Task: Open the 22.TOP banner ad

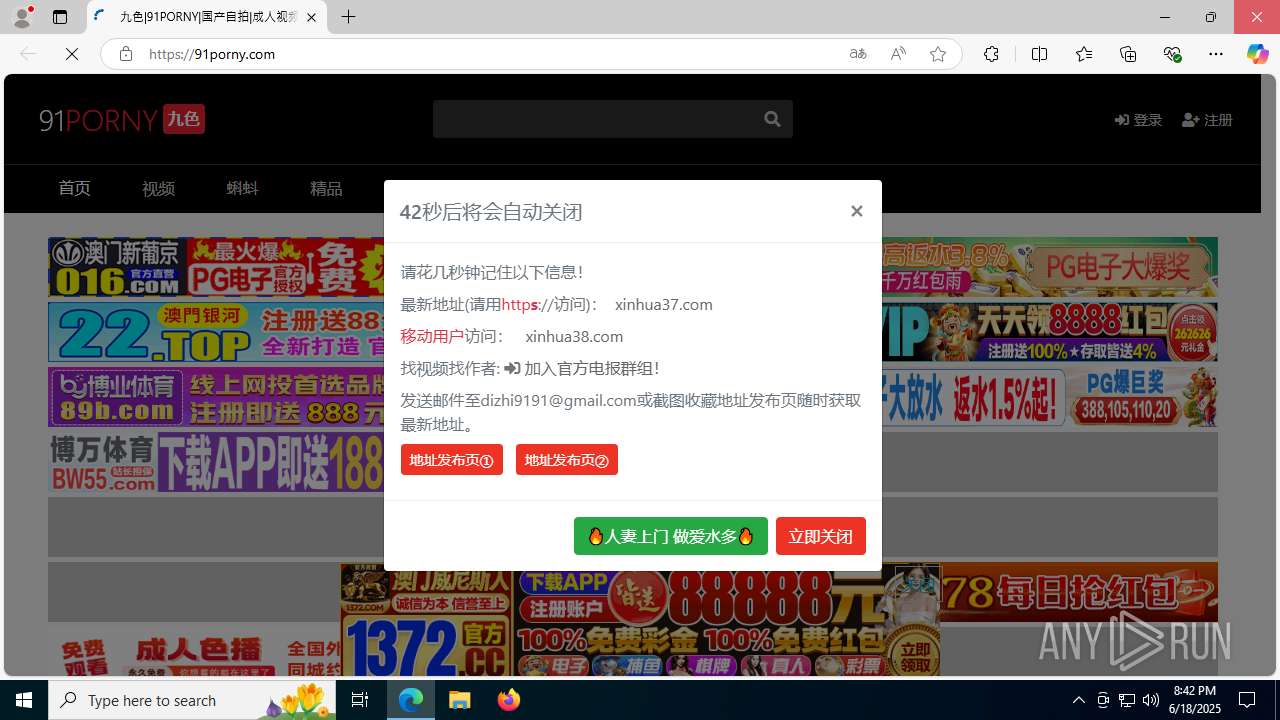Action: (216, 332)
